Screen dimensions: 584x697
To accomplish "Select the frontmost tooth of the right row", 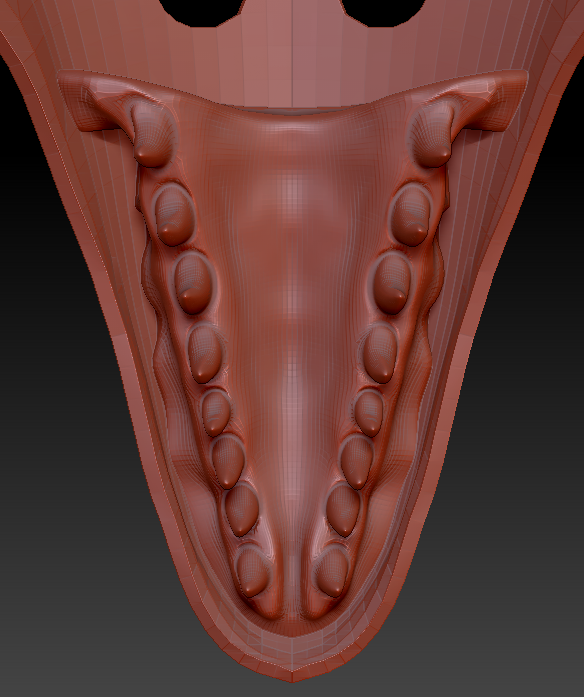I will 332,571.
